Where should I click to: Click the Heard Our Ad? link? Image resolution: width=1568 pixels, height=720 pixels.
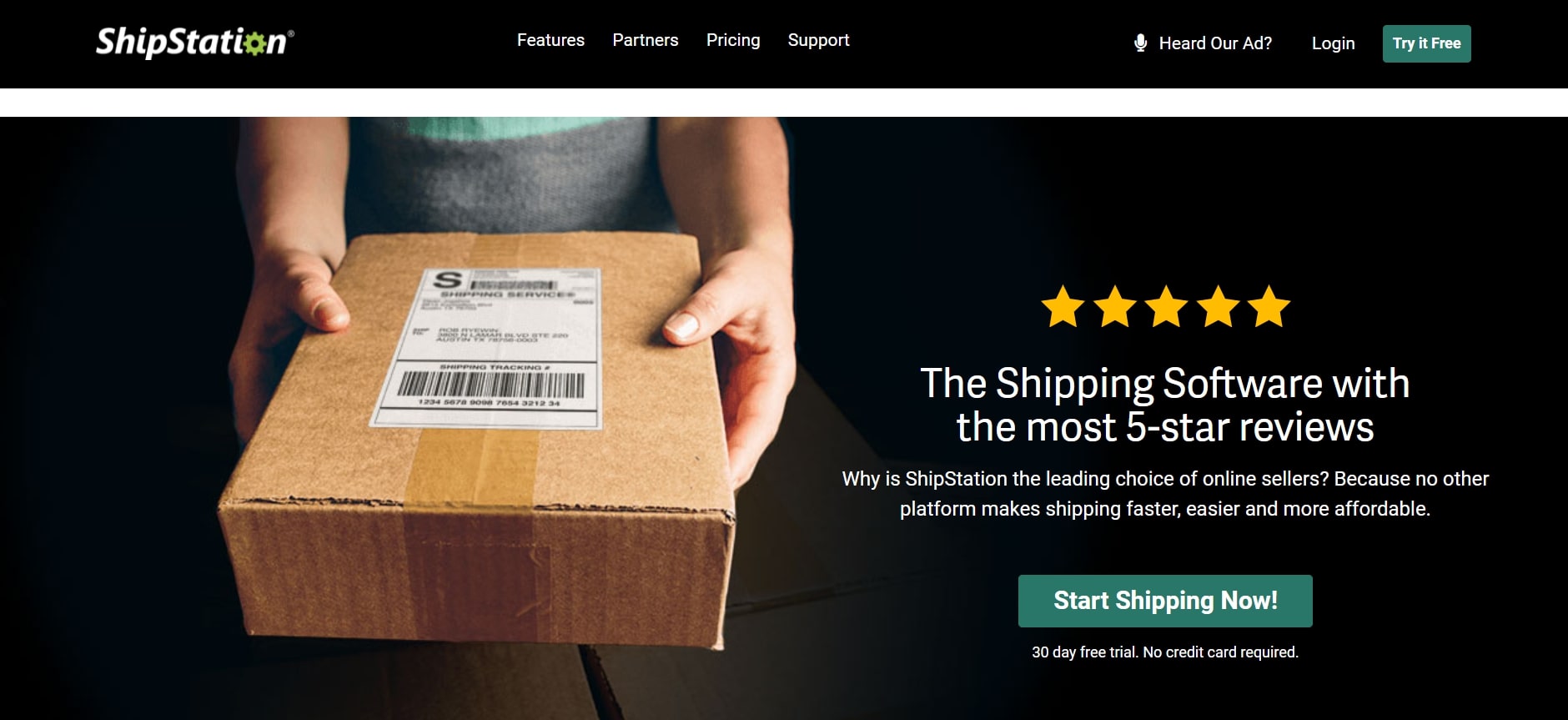coord(1215,43)
